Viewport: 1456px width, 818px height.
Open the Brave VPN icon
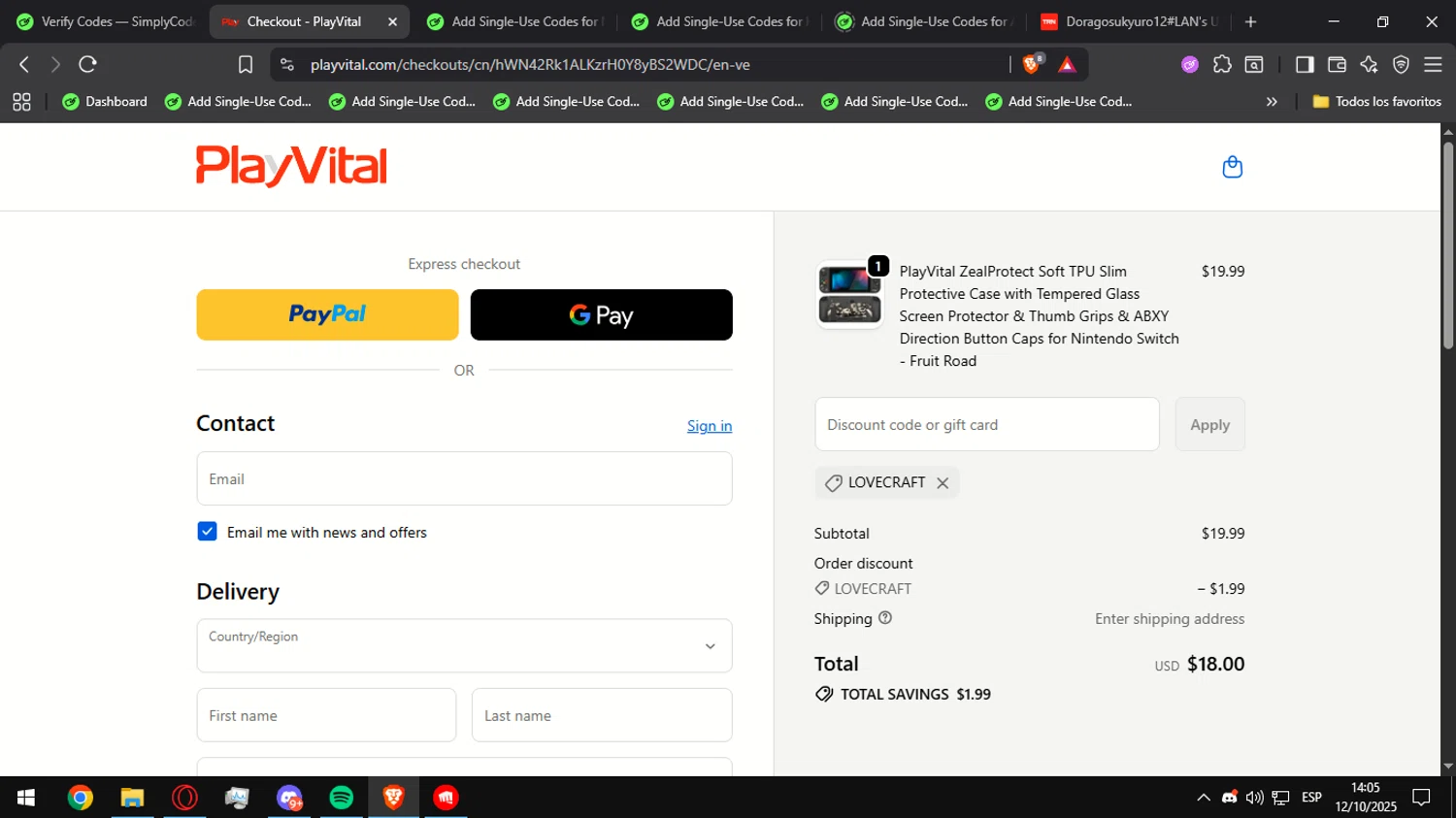(1401, 64)
